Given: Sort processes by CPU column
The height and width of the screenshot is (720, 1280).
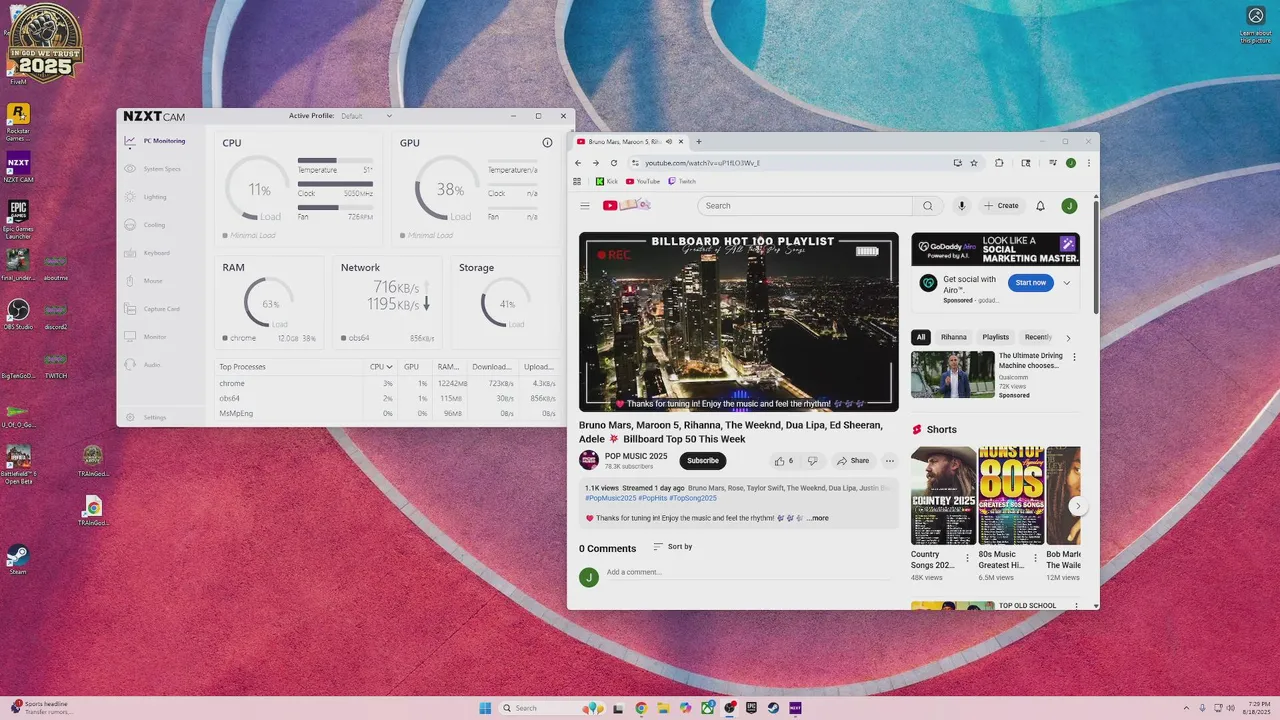Looking at the screenshot, I should (381, 367).
